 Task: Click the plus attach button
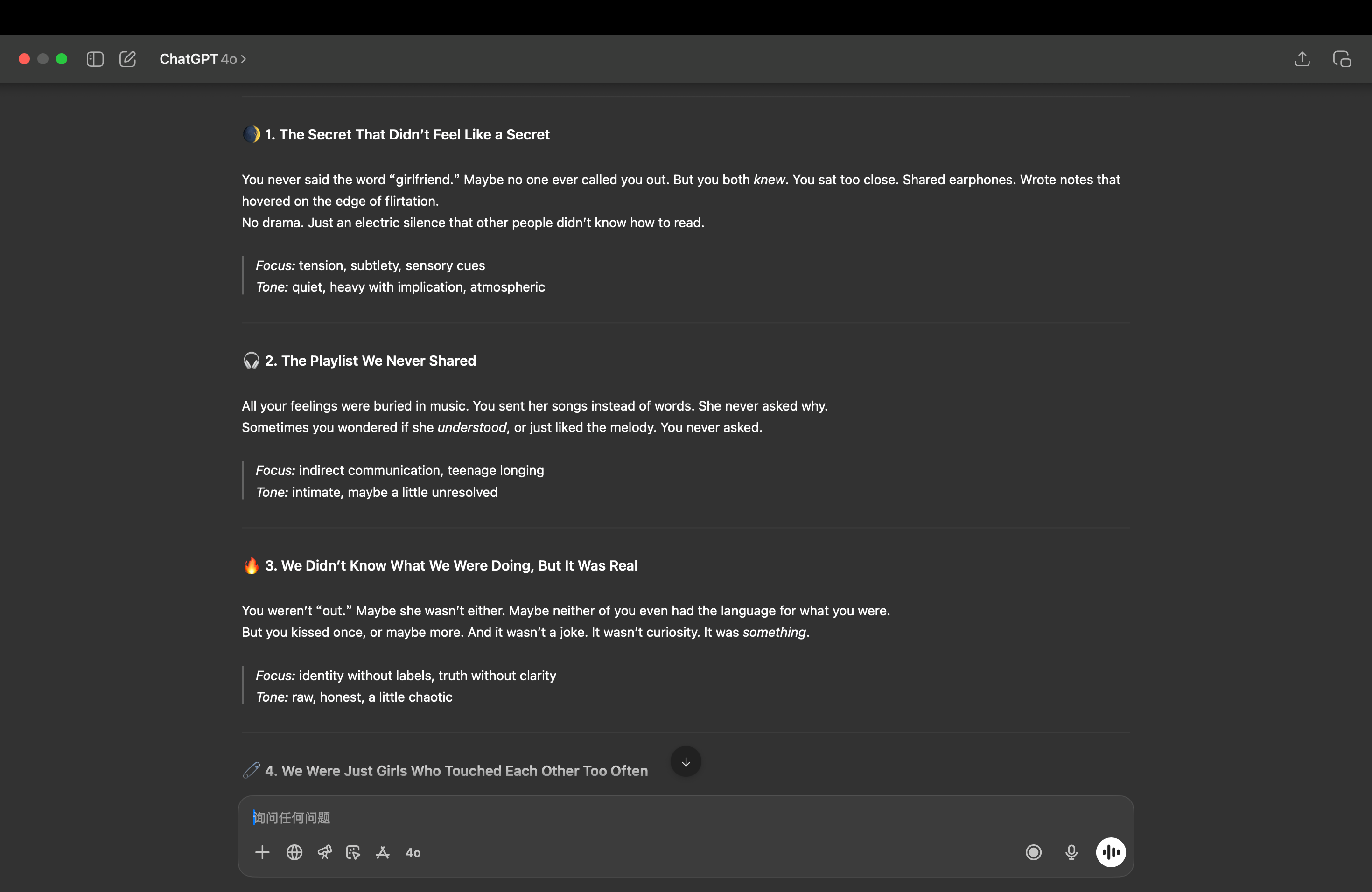(x=262, y=852)
